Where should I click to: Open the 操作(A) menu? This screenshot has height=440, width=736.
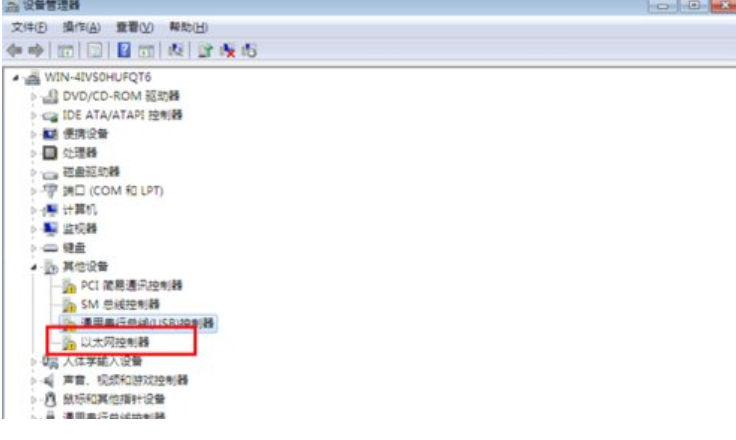[x=82, y=27]
